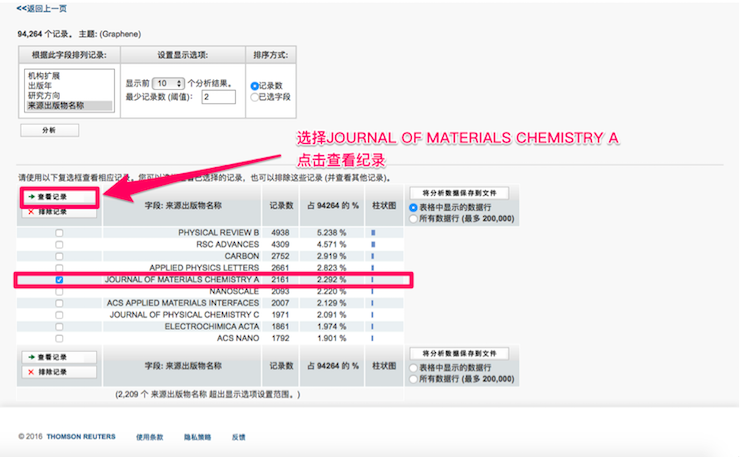Click the 最少记录数 threshold input field

tap(218, 97)
